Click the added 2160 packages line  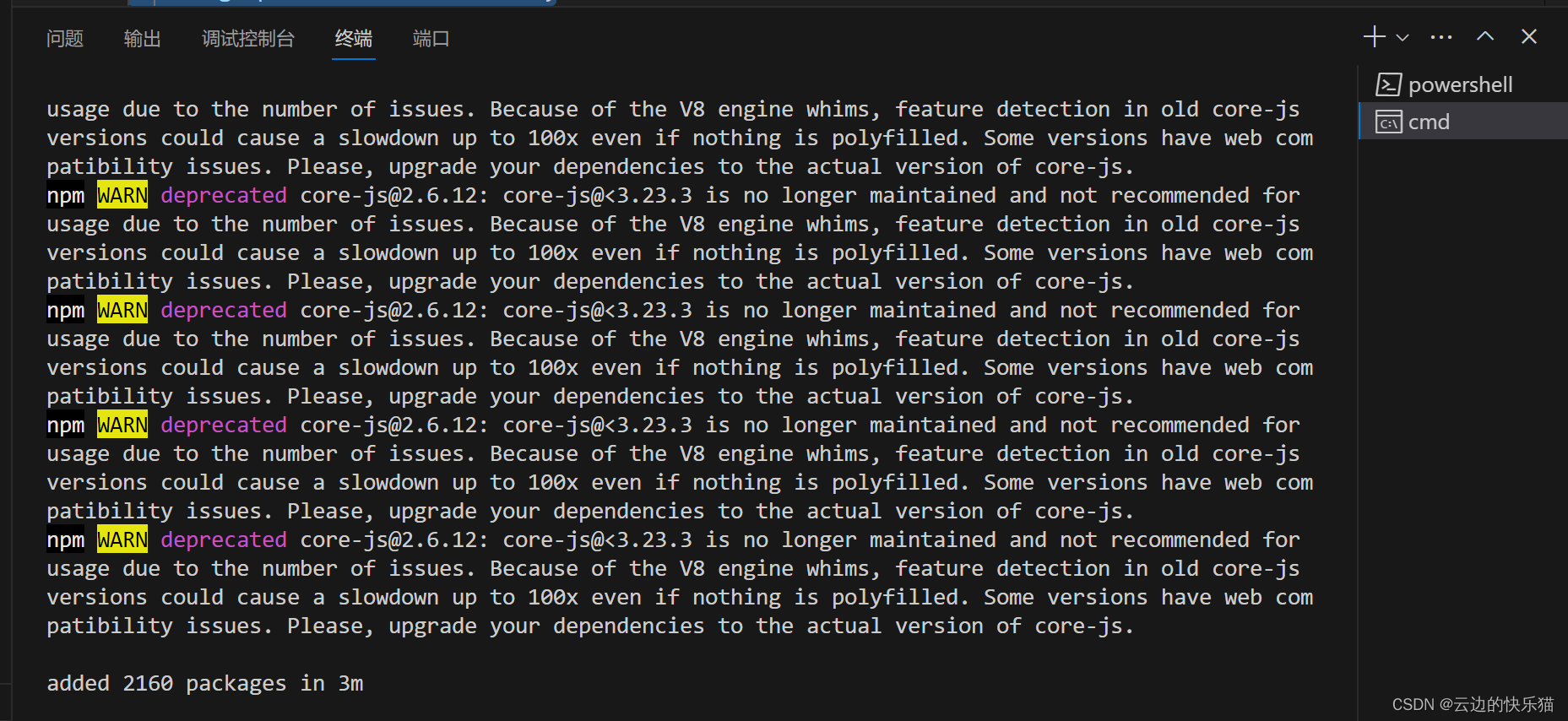click(205, 683)
